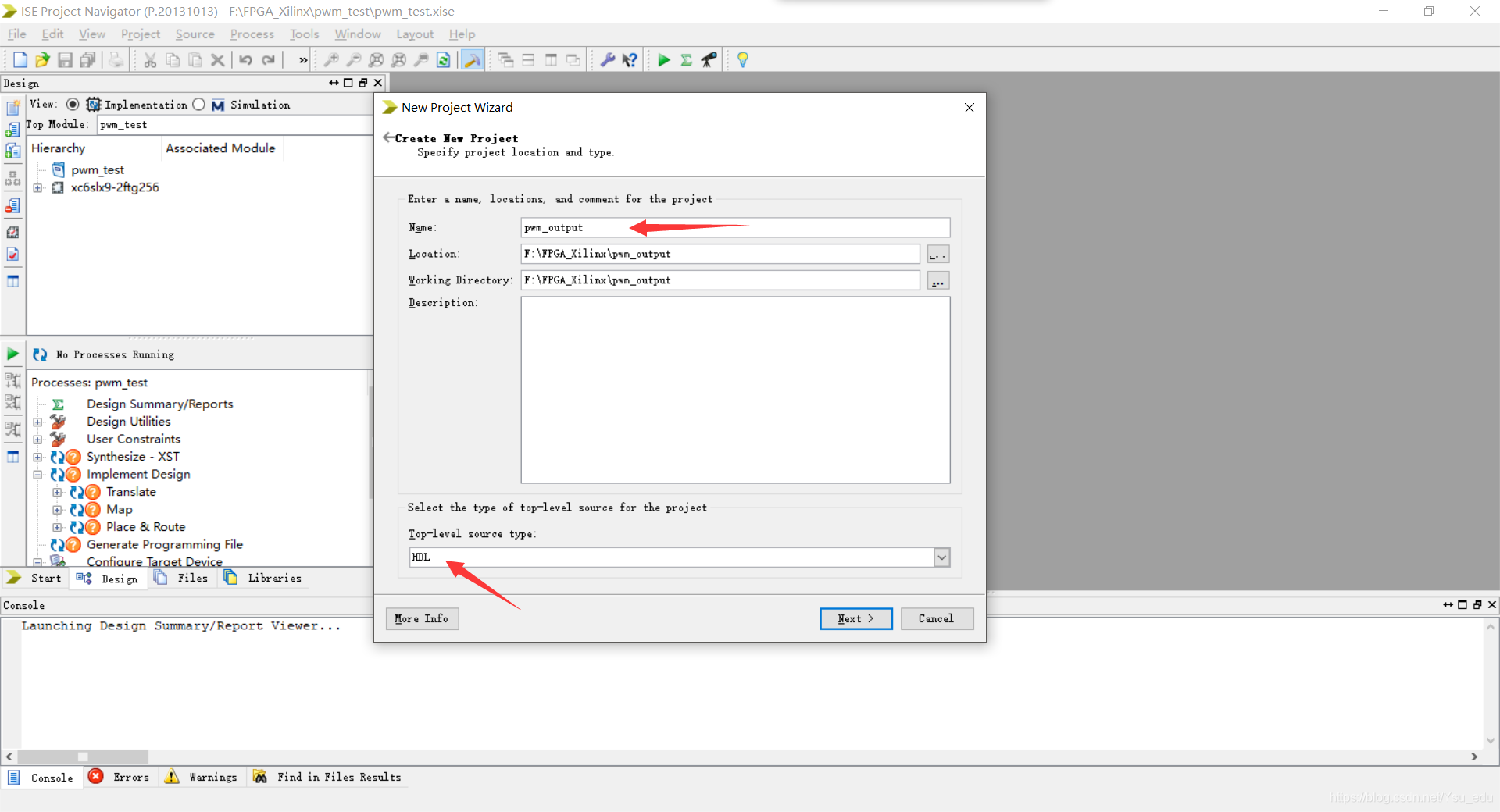1500x812 pixels.
Task: Show more toolbar buttons via chevron
Action: 303,60
